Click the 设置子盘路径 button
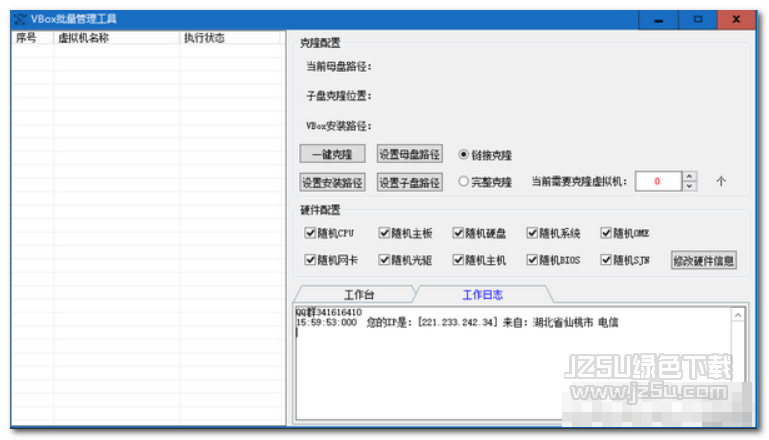Viewport: 769px width, 440px height. [x=410, y=182]
